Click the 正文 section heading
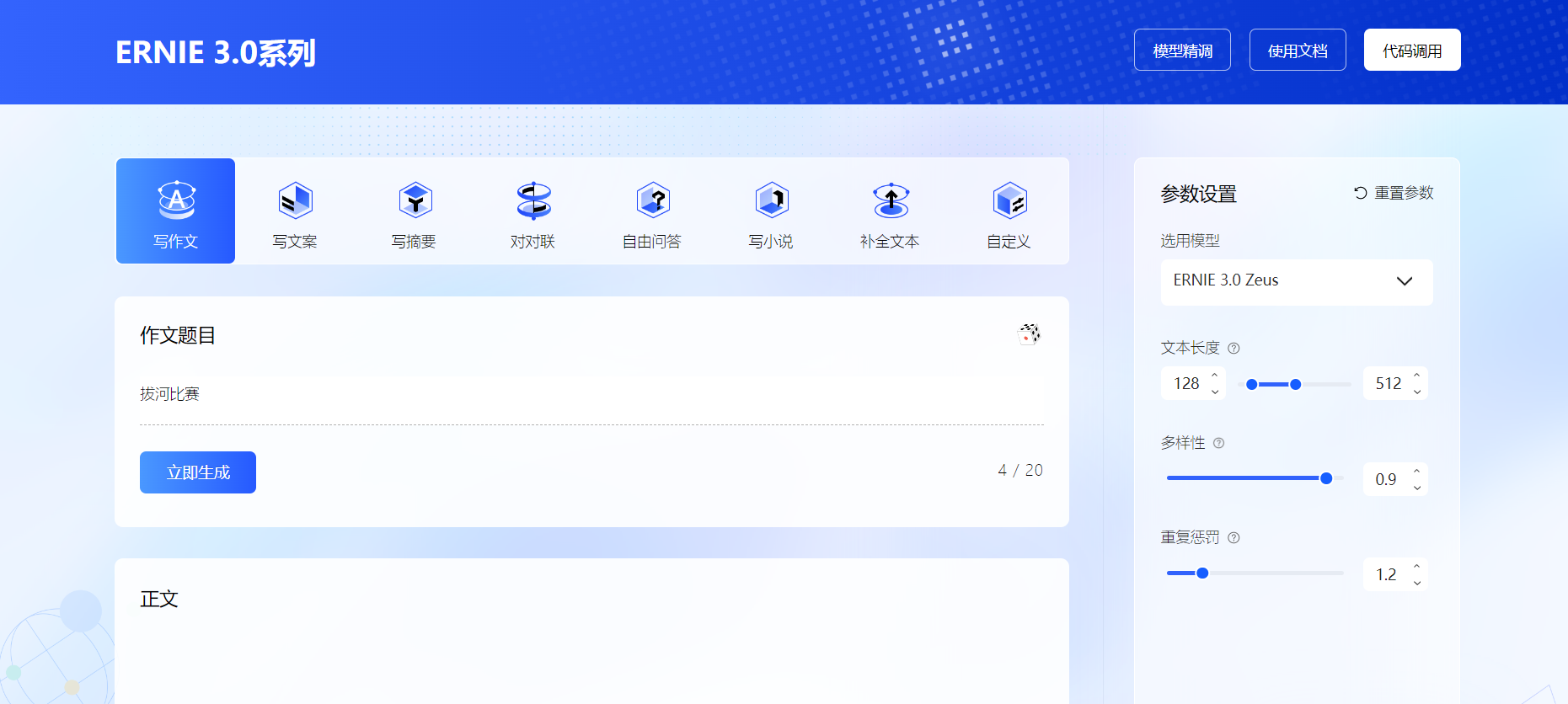 (159, 599)
